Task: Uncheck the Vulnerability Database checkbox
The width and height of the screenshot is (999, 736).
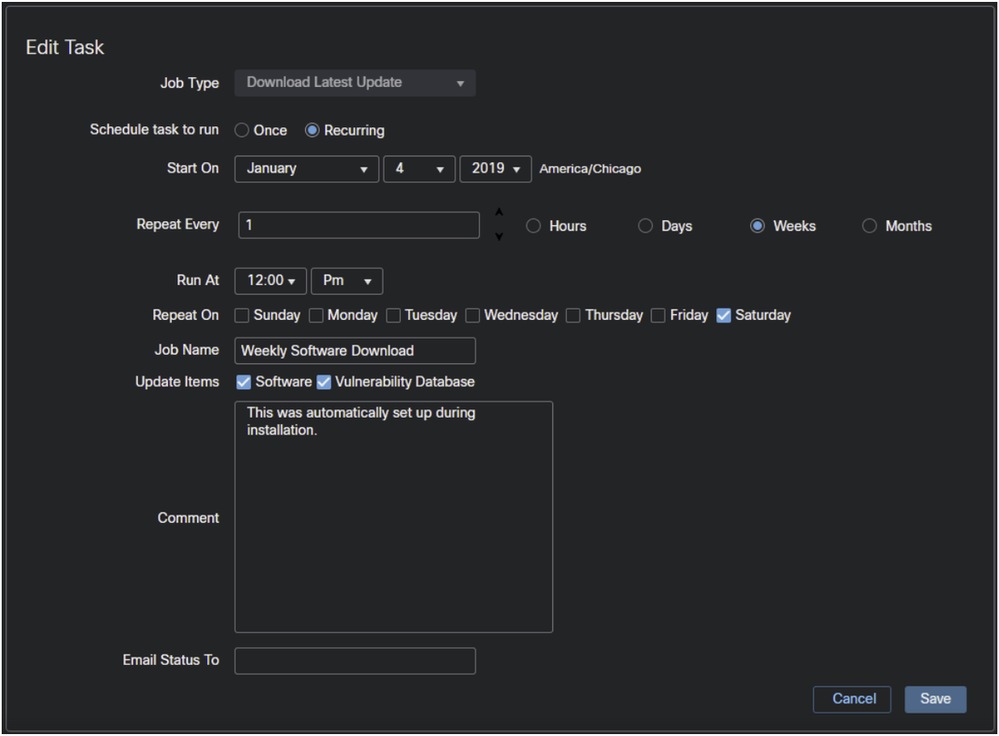Action: [324, 382]
